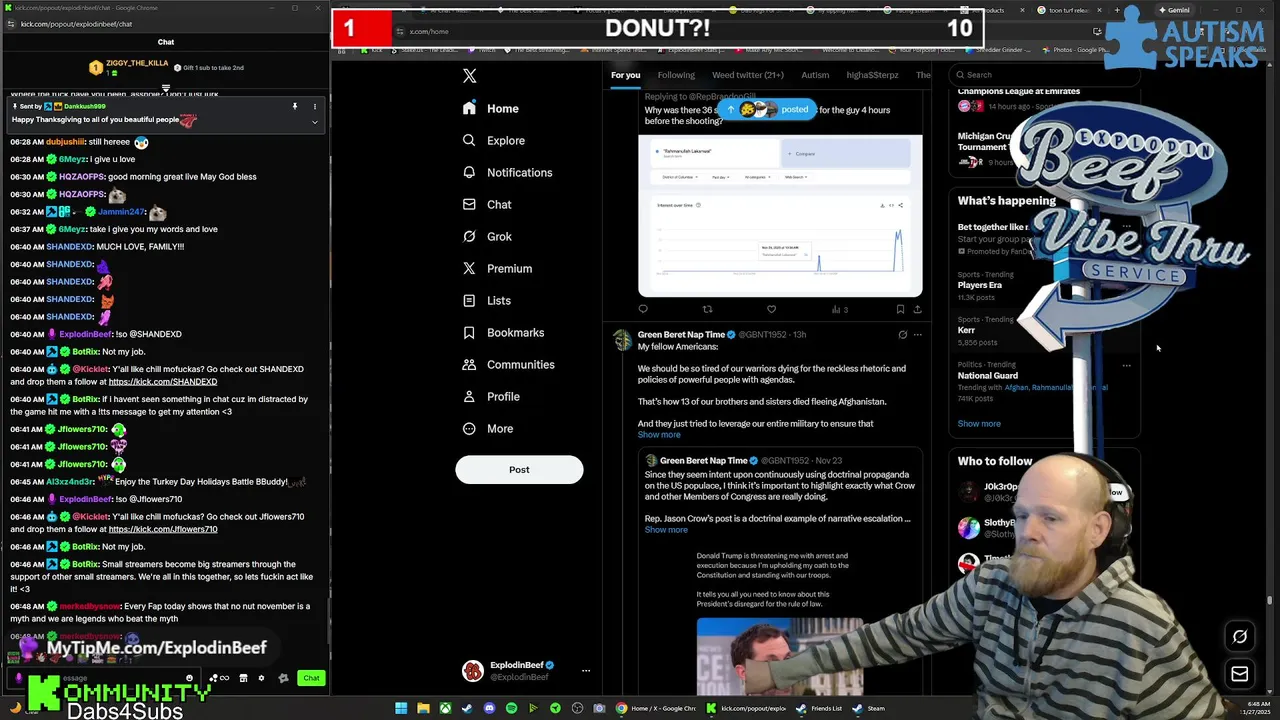
Task: Open the kick.com/Jflowers710 link in chat
Action: 163,530
